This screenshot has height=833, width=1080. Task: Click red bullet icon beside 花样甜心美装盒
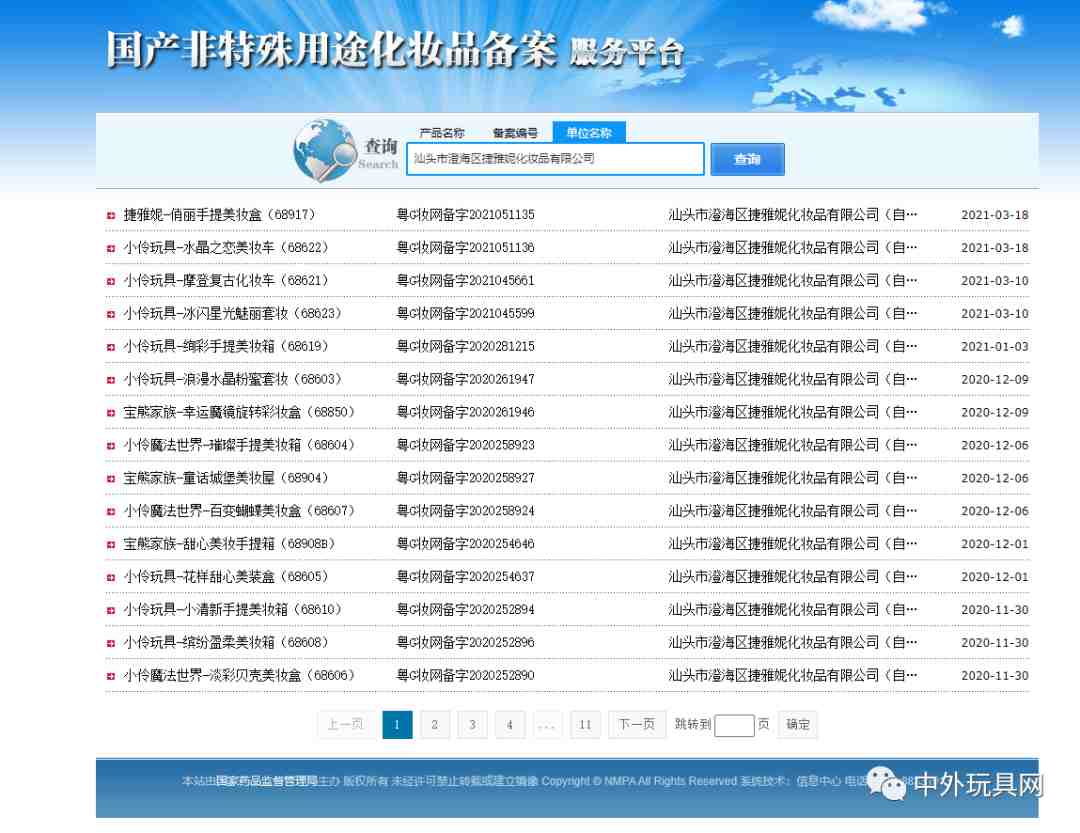pyautogui.click(x=111, y=577)
